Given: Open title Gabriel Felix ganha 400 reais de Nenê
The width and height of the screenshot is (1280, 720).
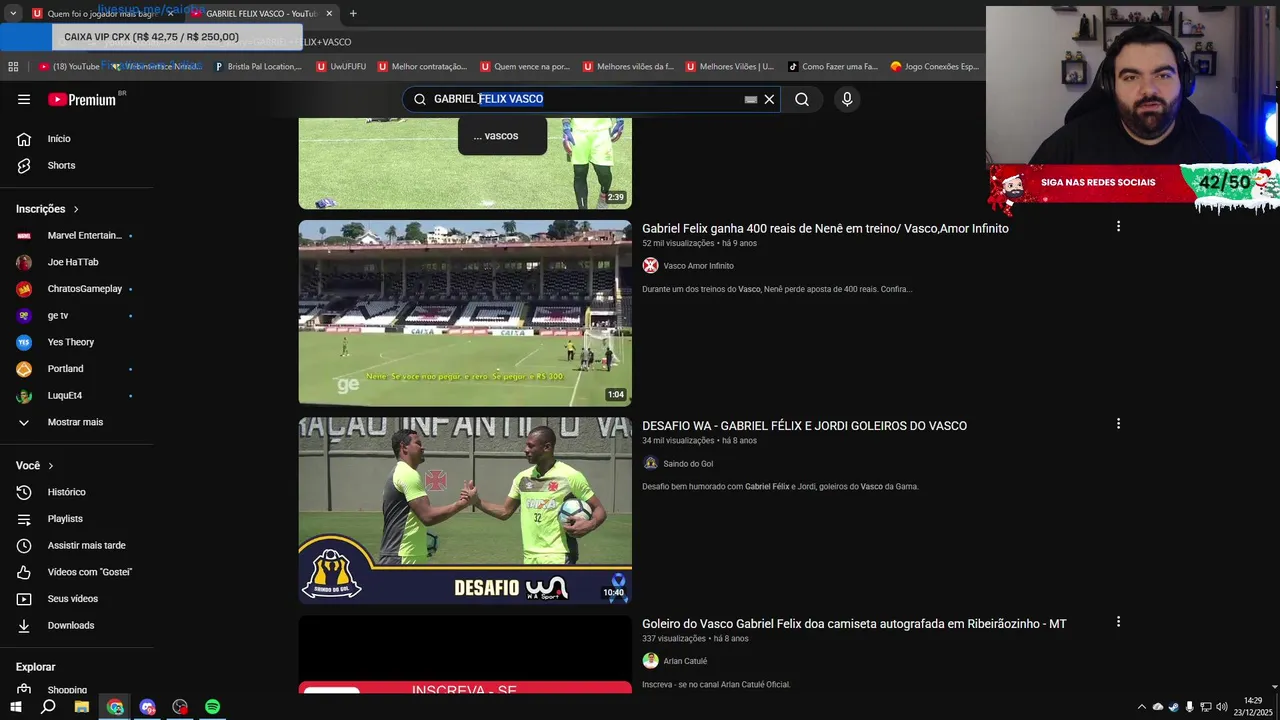Looking at the screenshot, I should (x=825, y=229).
